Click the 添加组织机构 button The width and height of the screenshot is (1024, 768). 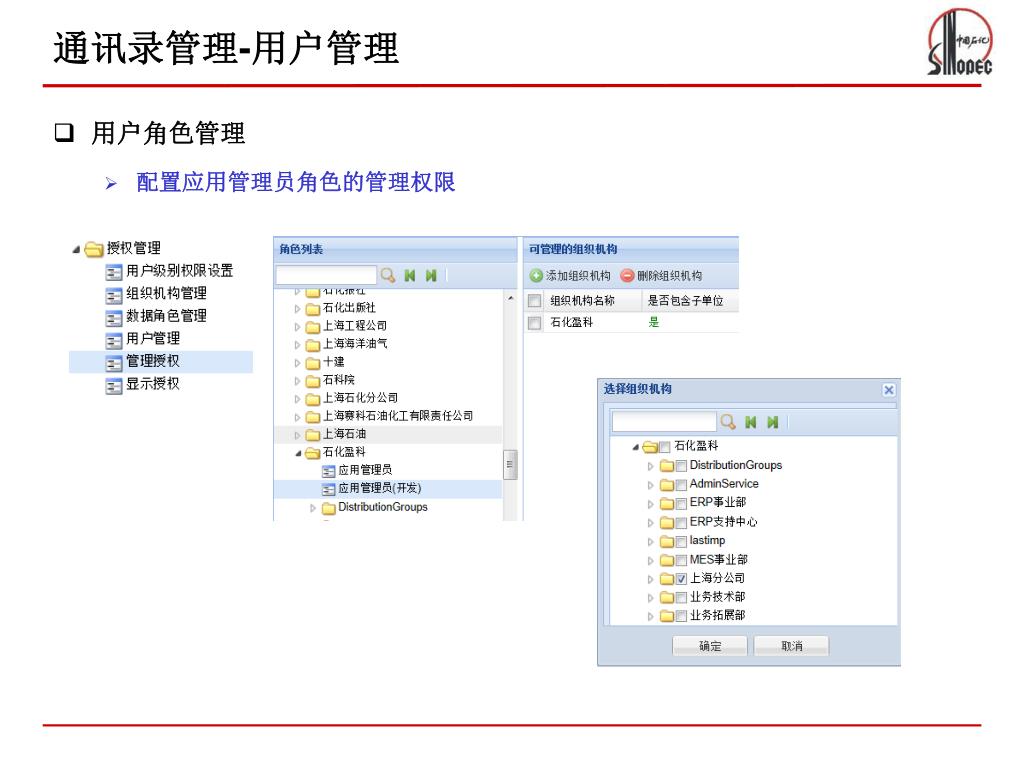coord(570,276)
